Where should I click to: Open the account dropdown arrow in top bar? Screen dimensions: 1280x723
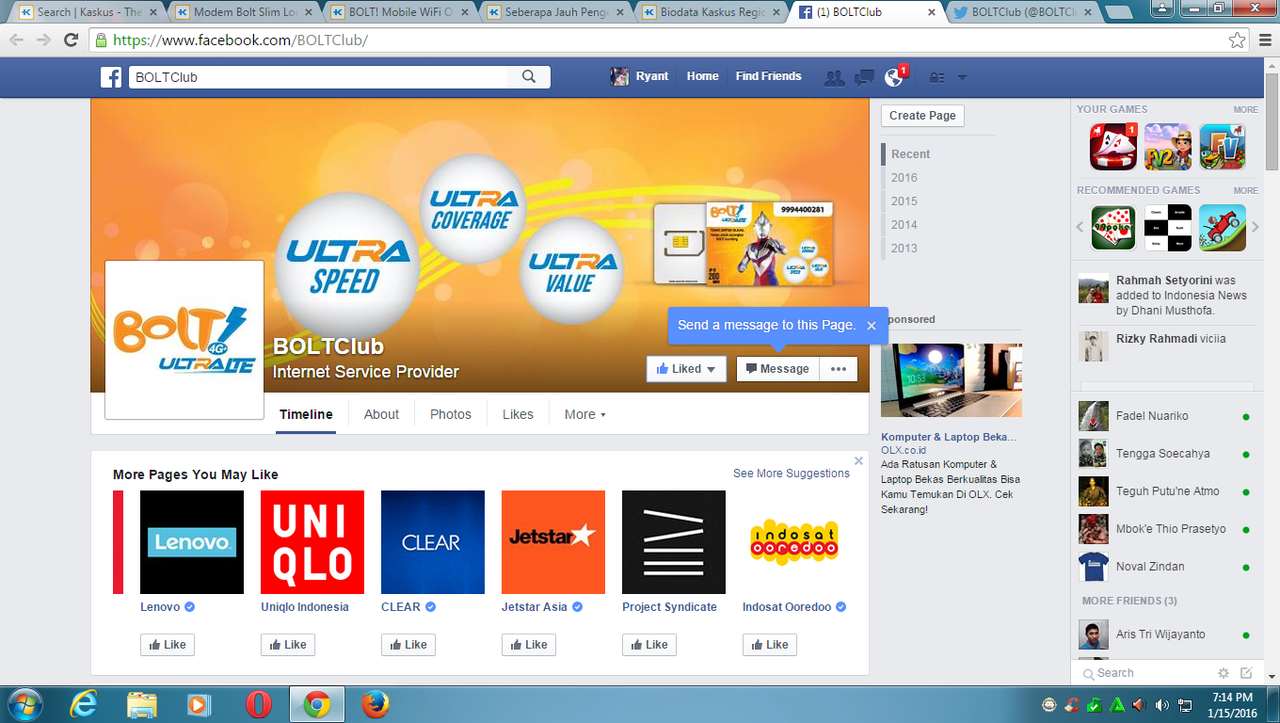point(962,77)
